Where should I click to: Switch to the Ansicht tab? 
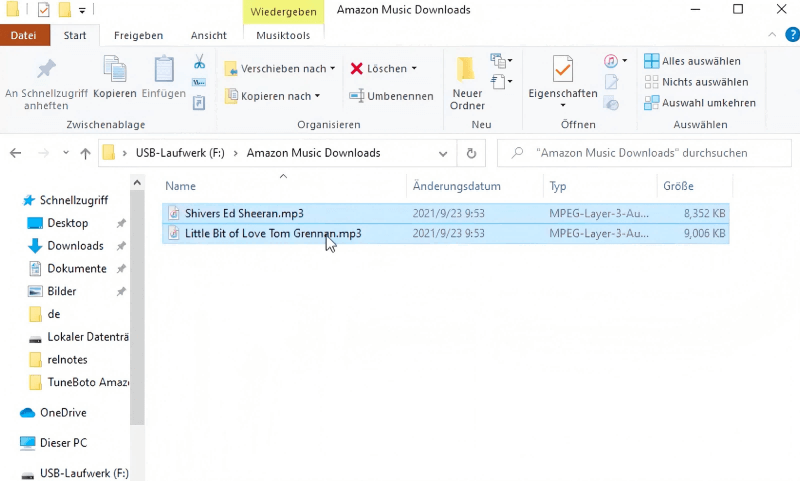point(209,35)
